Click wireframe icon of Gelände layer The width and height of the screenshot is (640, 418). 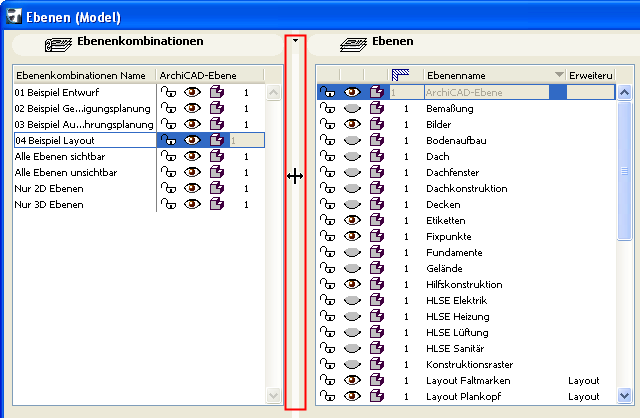tap(377, 268)
